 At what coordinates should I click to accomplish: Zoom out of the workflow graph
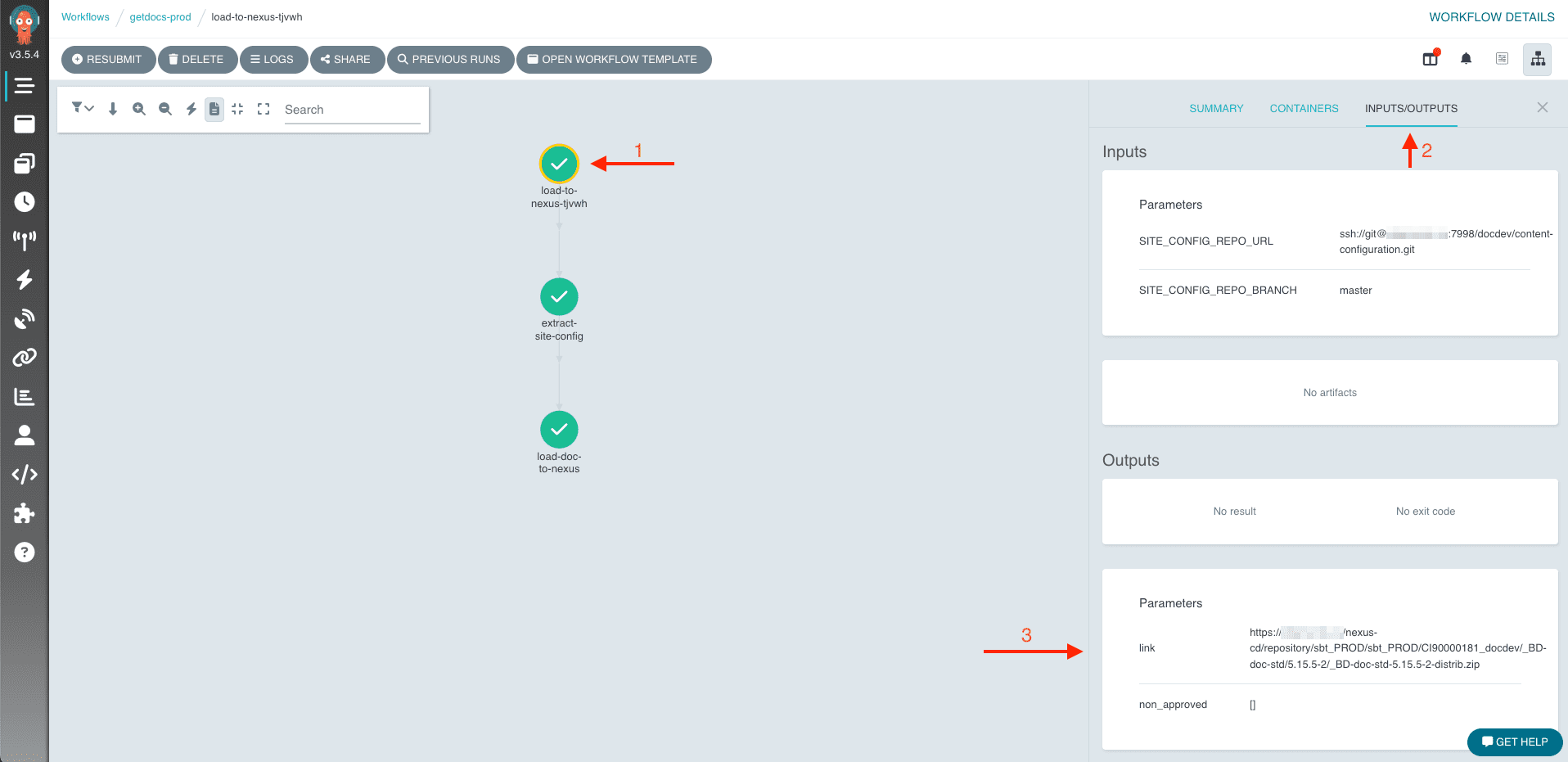165,109
